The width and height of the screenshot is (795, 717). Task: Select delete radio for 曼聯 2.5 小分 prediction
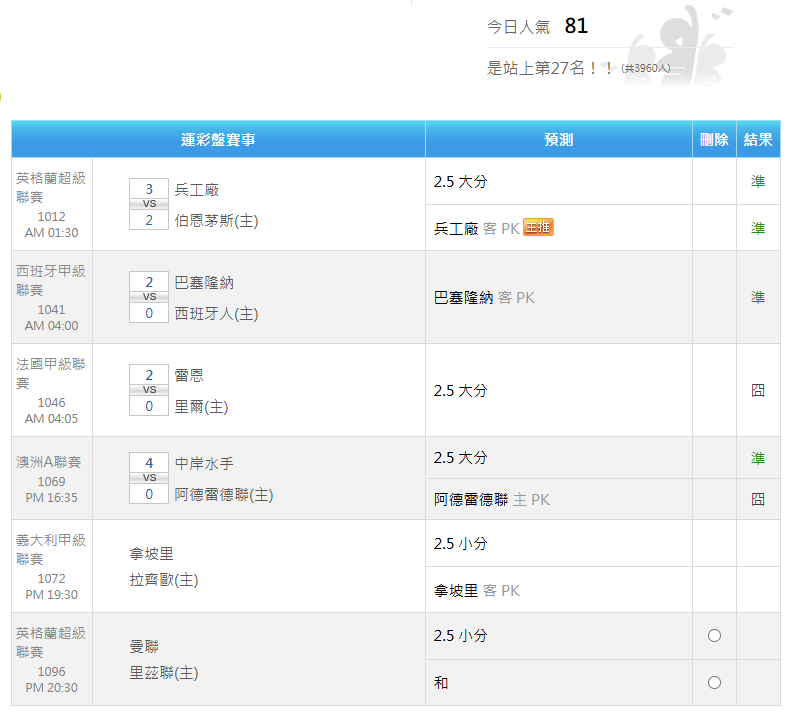click(714, 636)
